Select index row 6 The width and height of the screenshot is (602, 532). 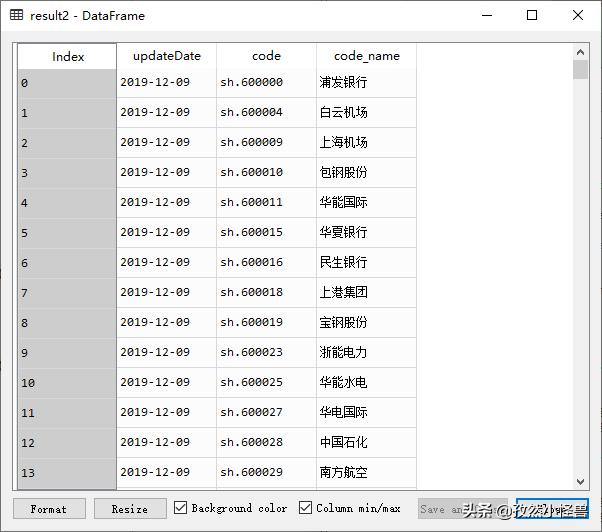tap(67, 263)
